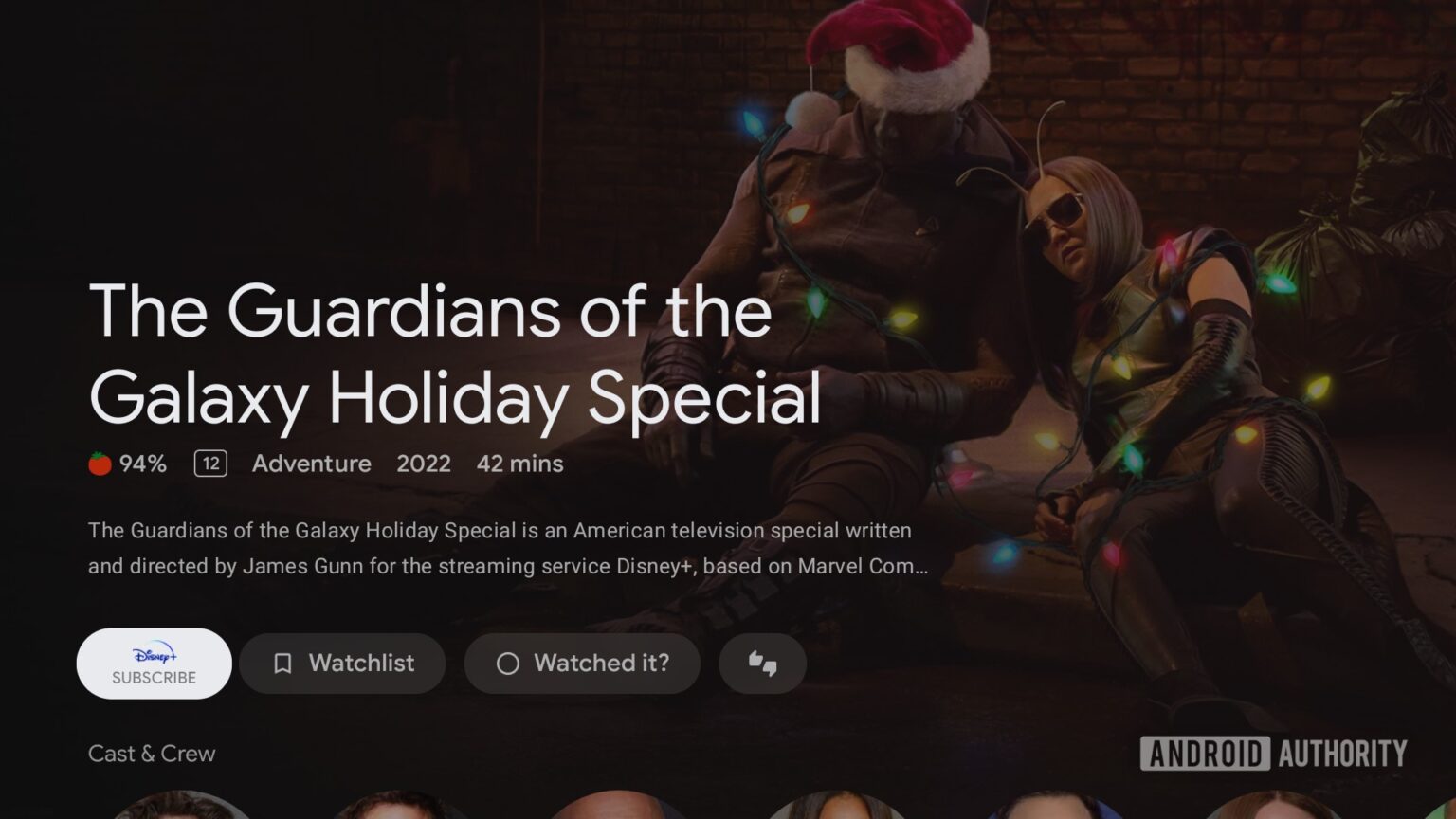Expand the truncated movie description text
Viewport: 1456px width, 819px height.
point(508,548)
